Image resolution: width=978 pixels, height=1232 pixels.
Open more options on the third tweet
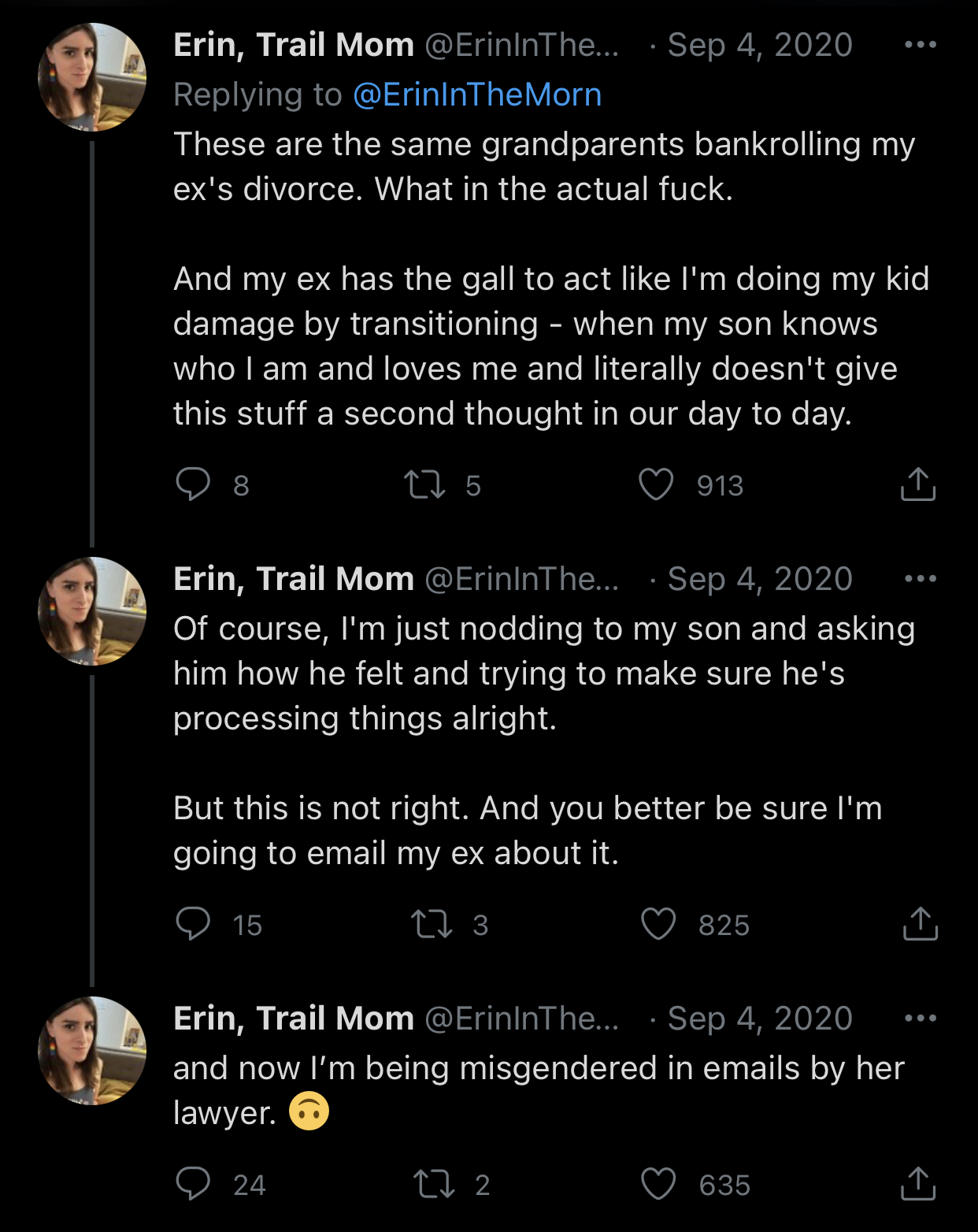921,1019
